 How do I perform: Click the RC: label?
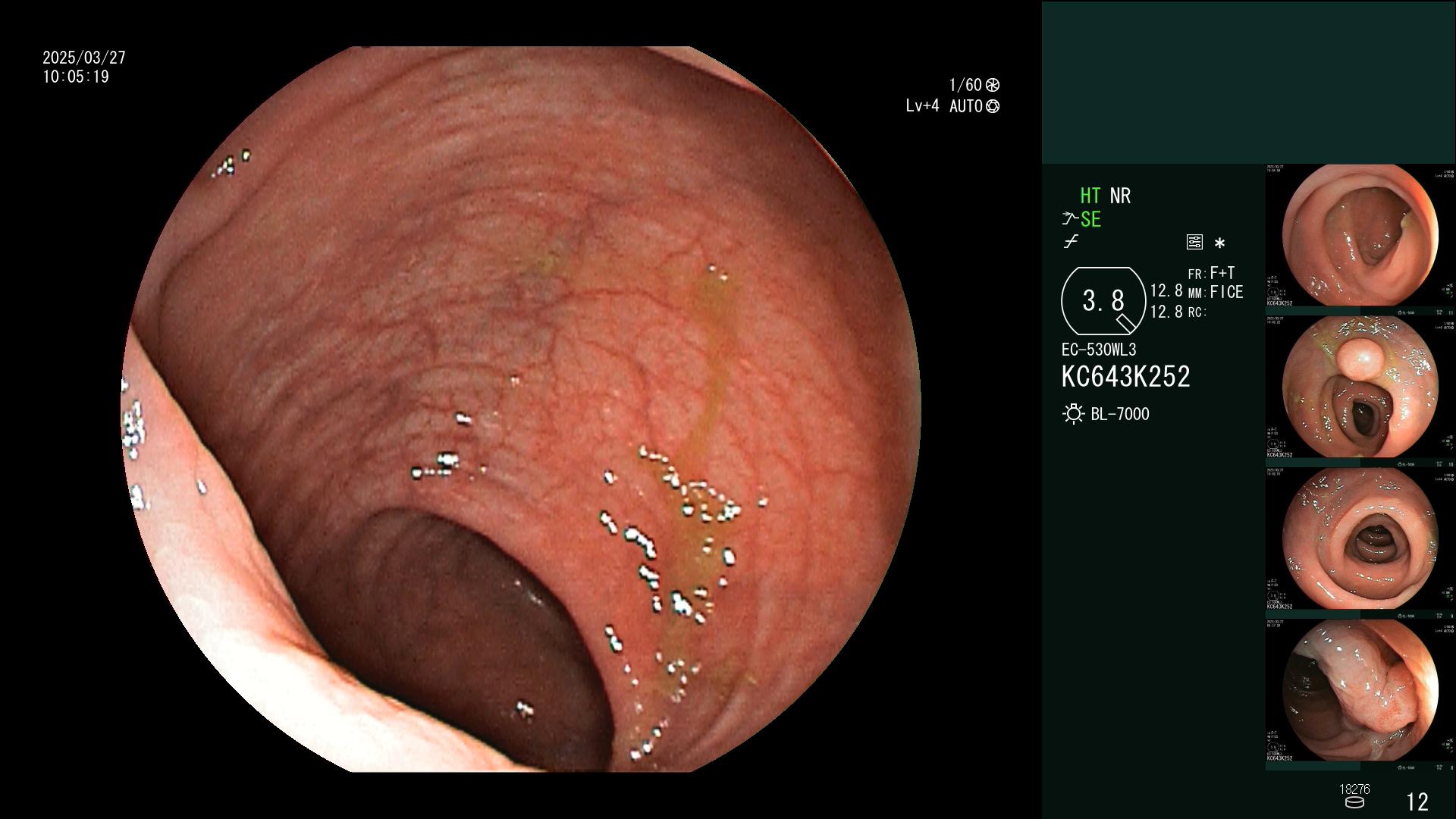click(x=1197, y=312)
